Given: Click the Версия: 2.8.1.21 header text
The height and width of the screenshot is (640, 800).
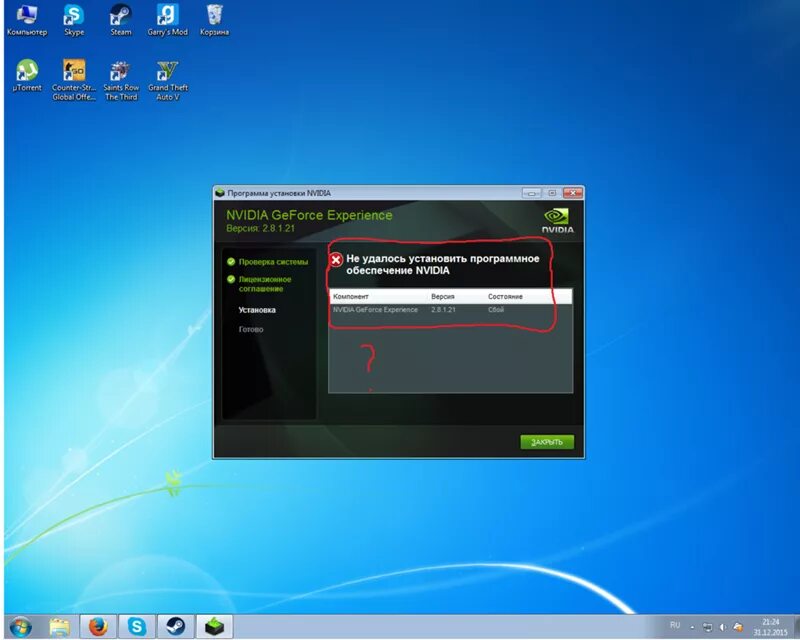Looking at the screenshot, I should coord(260,229).
